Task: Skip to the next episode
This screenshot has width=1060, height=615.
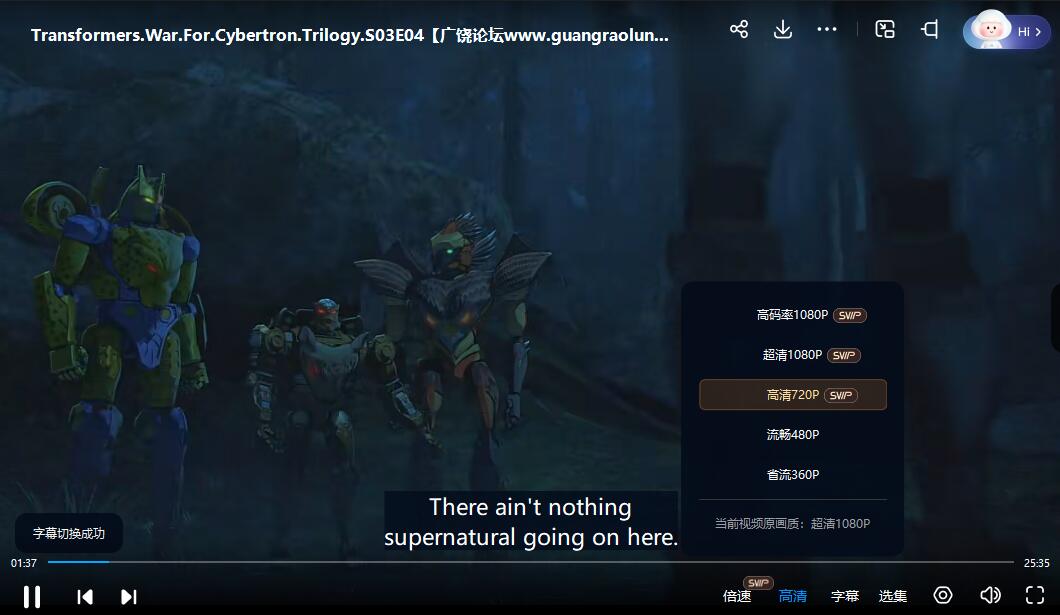Action: [129, 597]
